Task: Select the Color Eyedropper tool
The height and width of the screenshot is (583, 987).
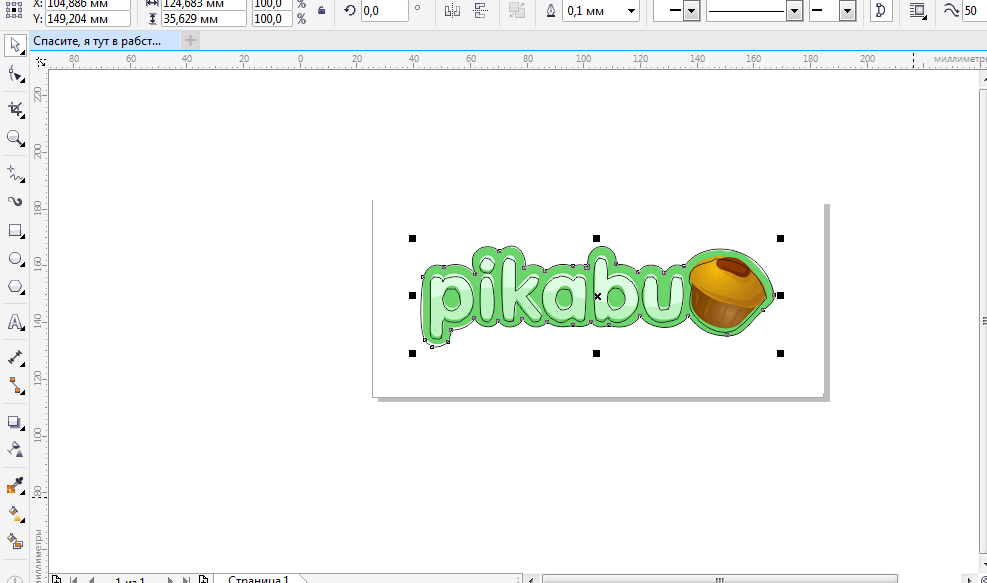Action: (15, 486)
